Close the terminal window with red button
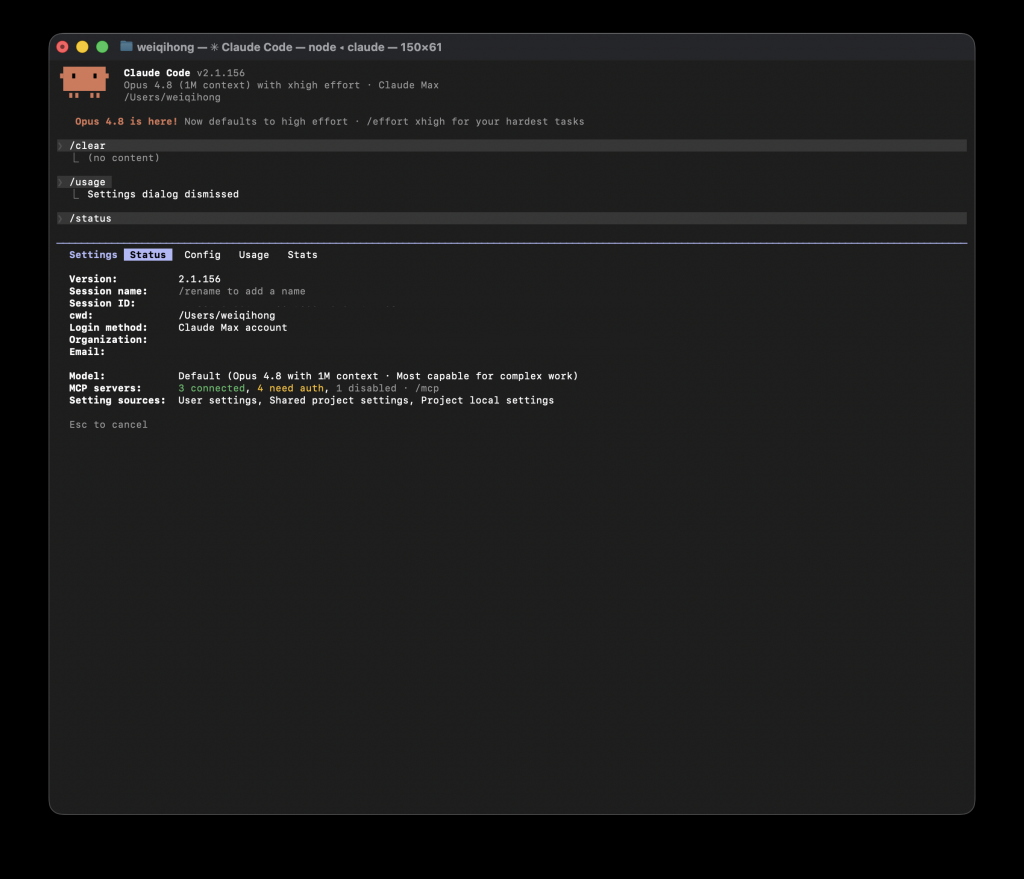Viewport: 1024px width, 879px height. click(x=63, y=47)
